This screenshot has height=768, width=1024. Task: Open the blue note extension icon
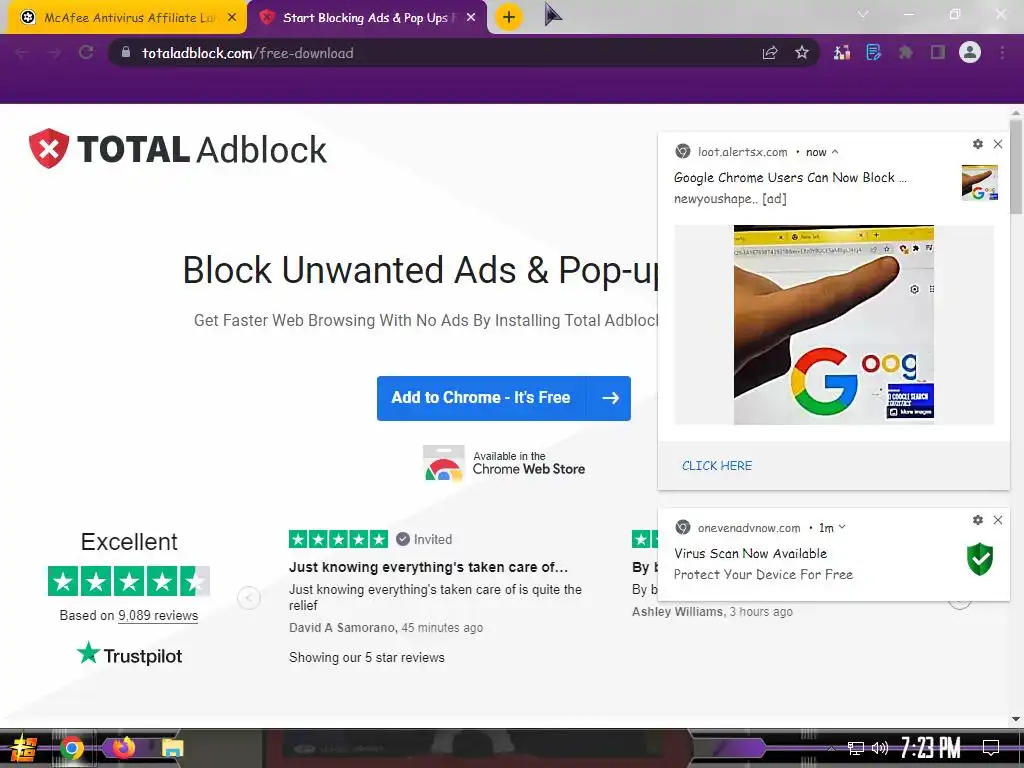point(874,53)
